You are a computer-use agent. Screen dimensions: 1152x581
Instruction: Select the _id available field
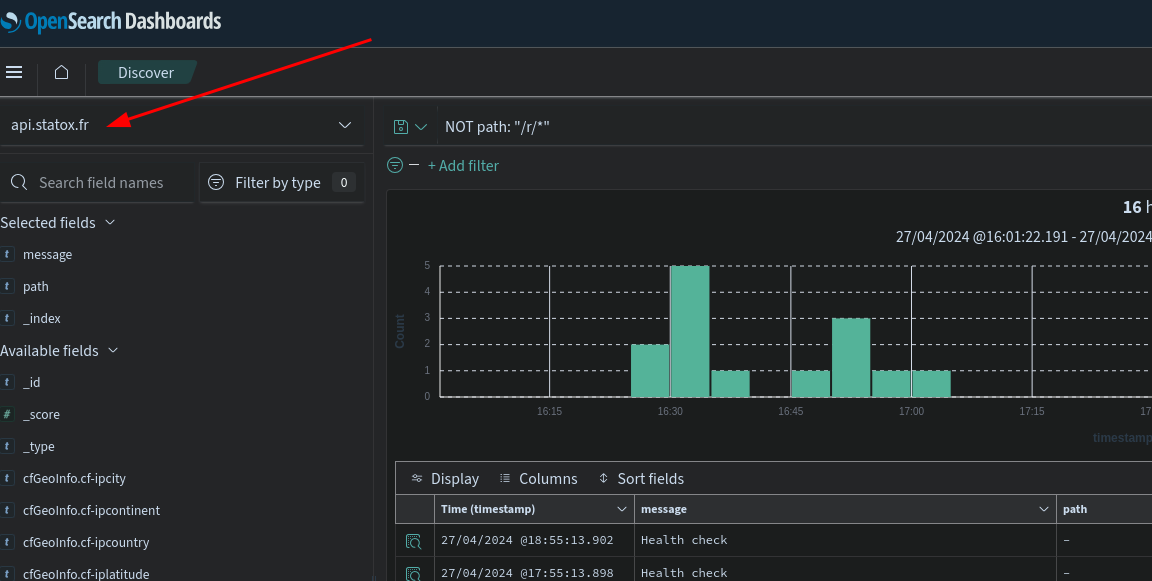[x=32, y=382]
